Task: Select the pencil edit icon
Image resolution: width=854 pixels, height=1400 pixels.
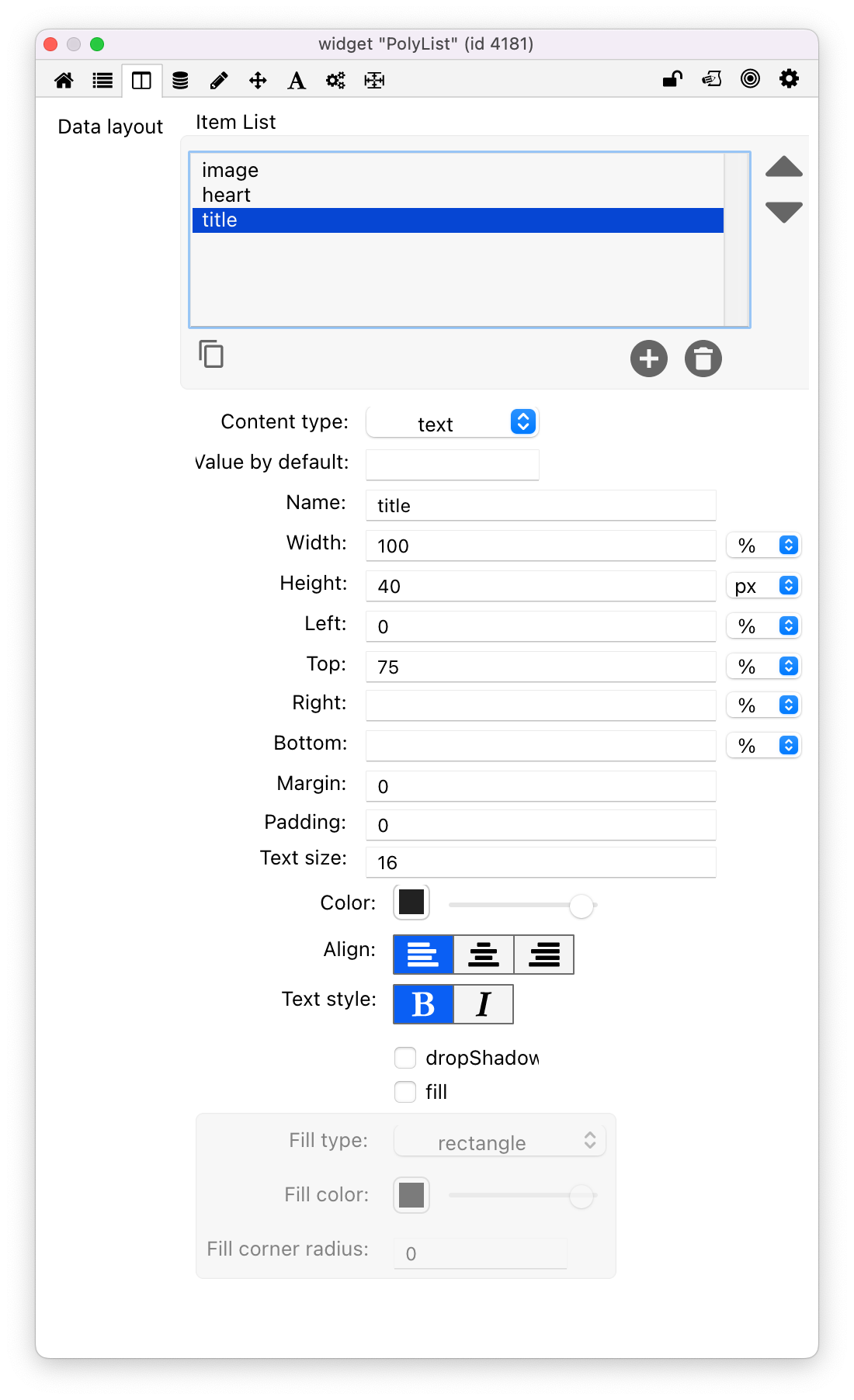Action: coord(219,80)
